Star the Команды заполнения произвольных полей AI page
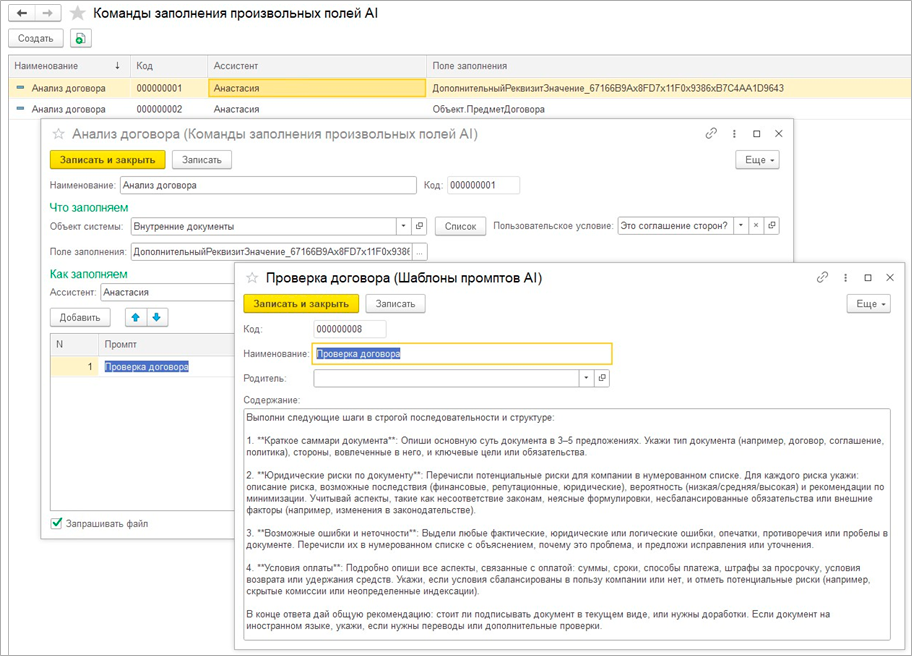The height and width of the screenshot is (656, 912). 77,13
